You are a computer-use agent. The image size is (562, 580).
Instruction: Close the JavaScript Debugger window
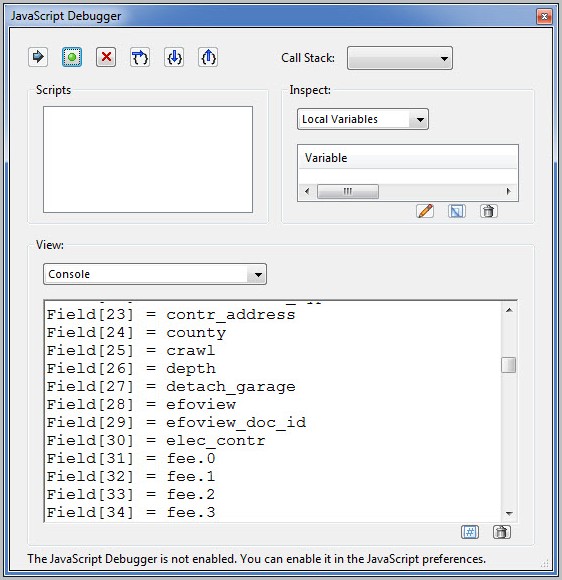544,16
